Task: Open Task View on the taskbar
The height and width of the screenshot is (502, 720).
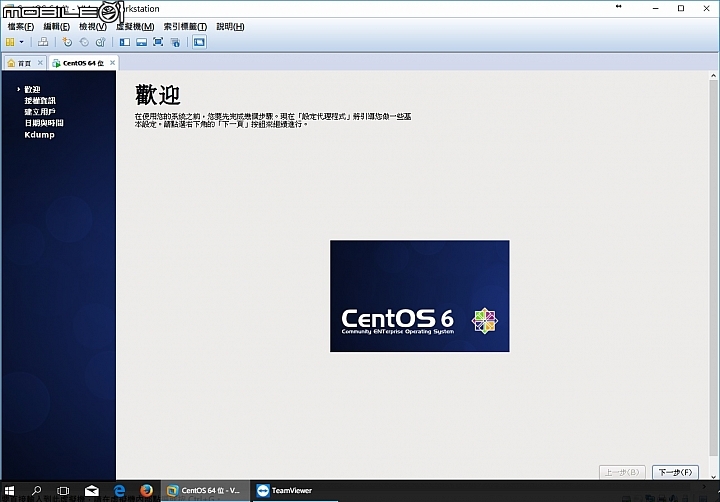Action: click(63, 491)
